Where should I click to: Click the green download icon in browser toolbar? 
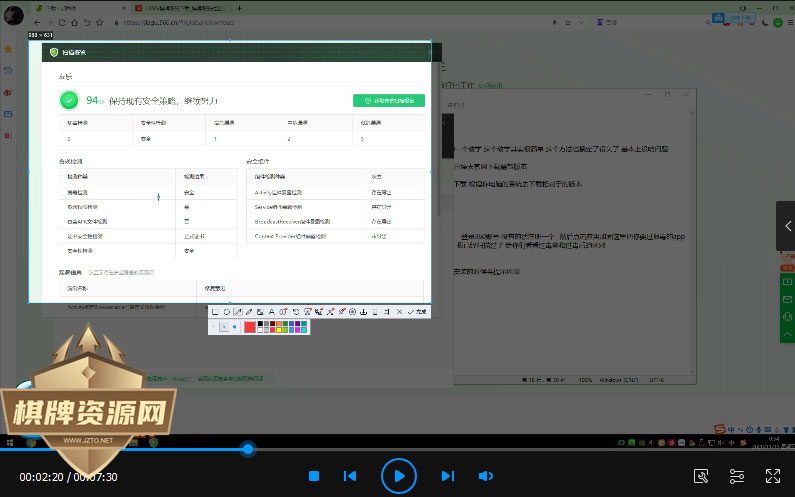778,22
